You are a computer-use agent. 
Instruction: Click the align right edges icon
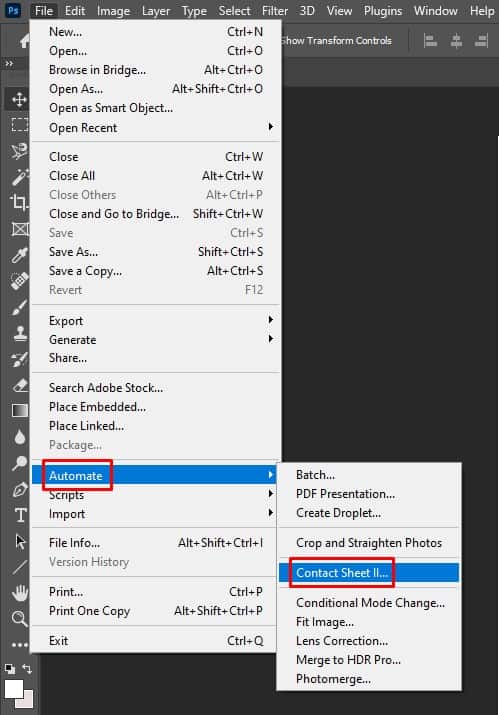pyautogui.click(x=481, y=41)
